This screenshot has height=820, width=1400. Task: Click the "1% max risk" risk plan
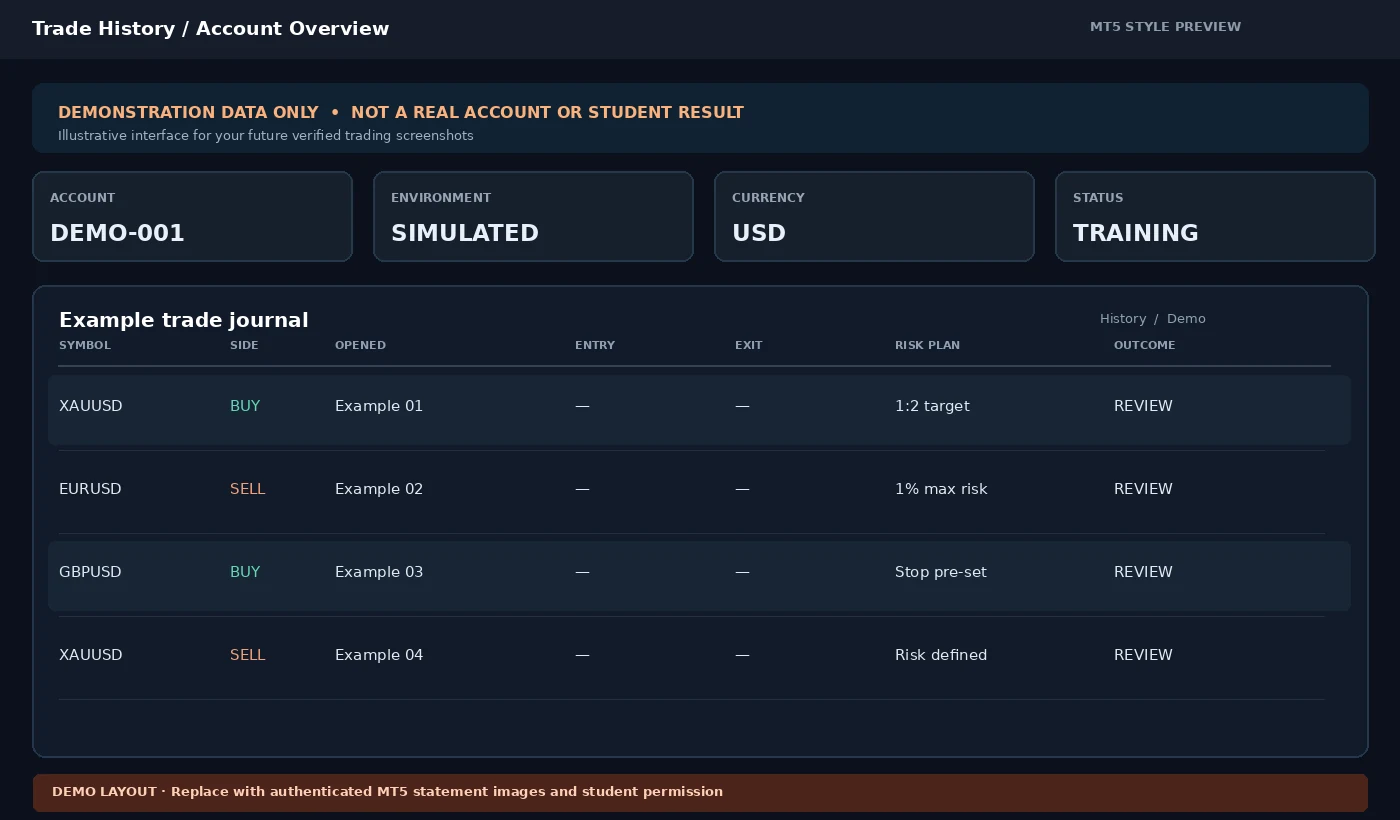coord(941,489)
